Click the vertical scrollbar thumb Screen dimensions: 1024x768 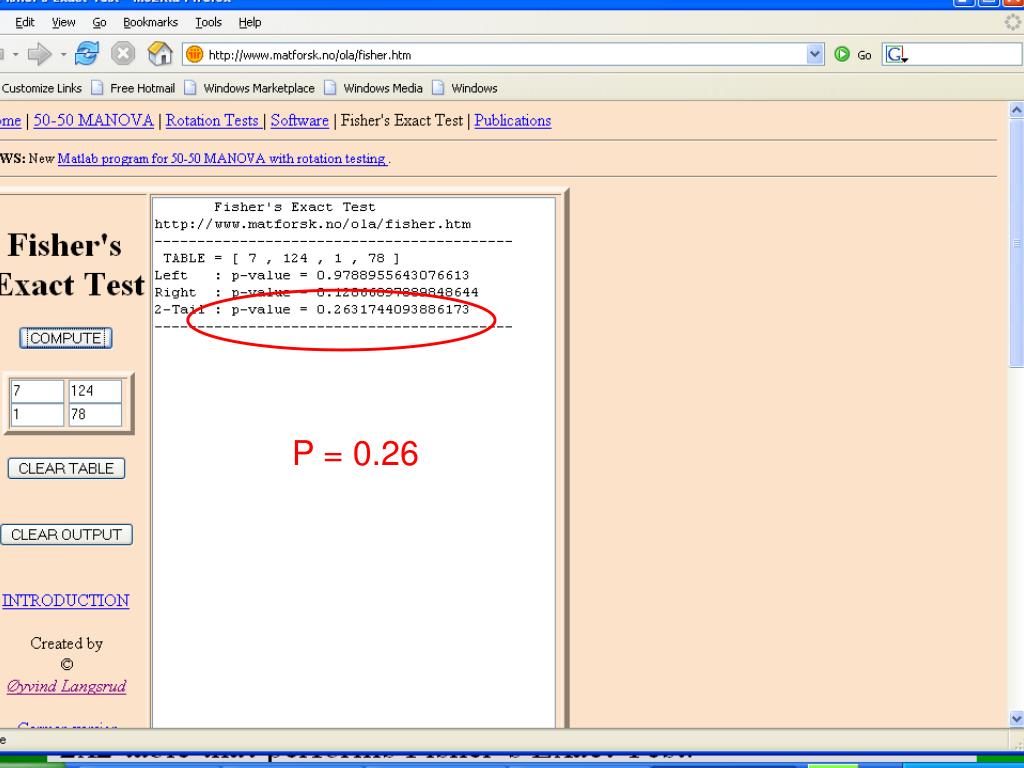coord(1016,243)
